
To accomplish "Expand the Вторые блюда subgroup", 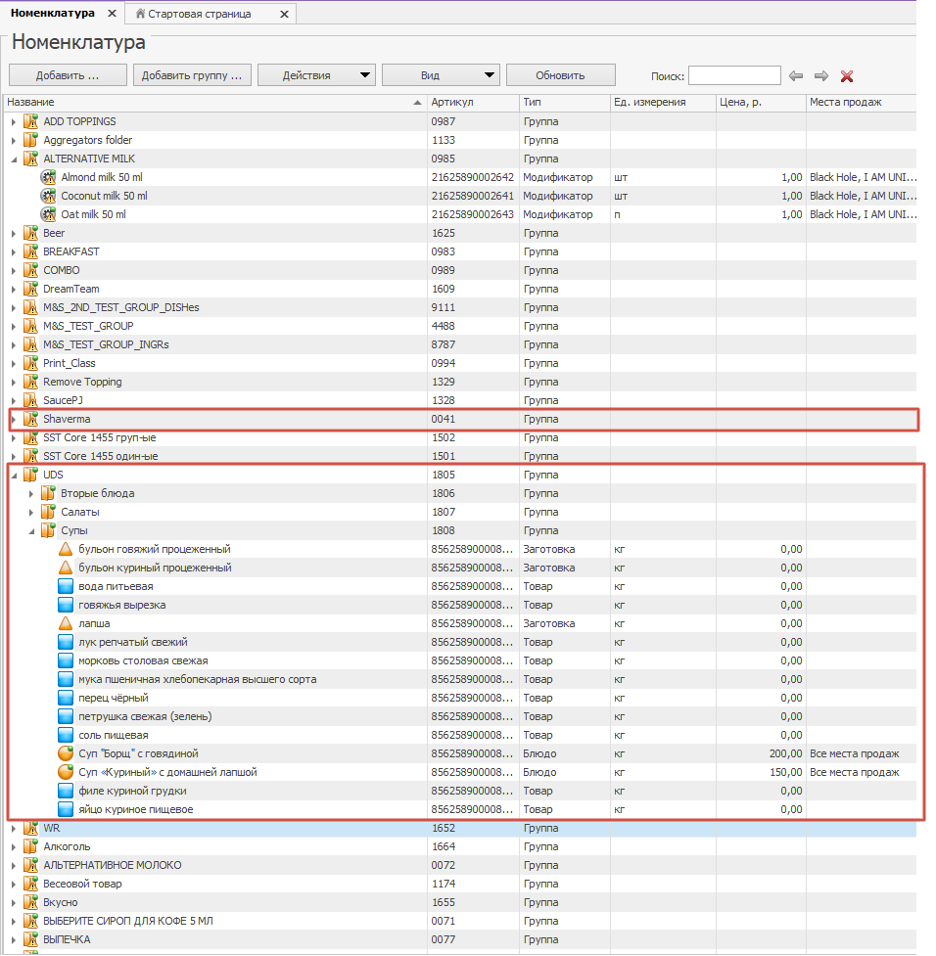I will coord(32,493).
